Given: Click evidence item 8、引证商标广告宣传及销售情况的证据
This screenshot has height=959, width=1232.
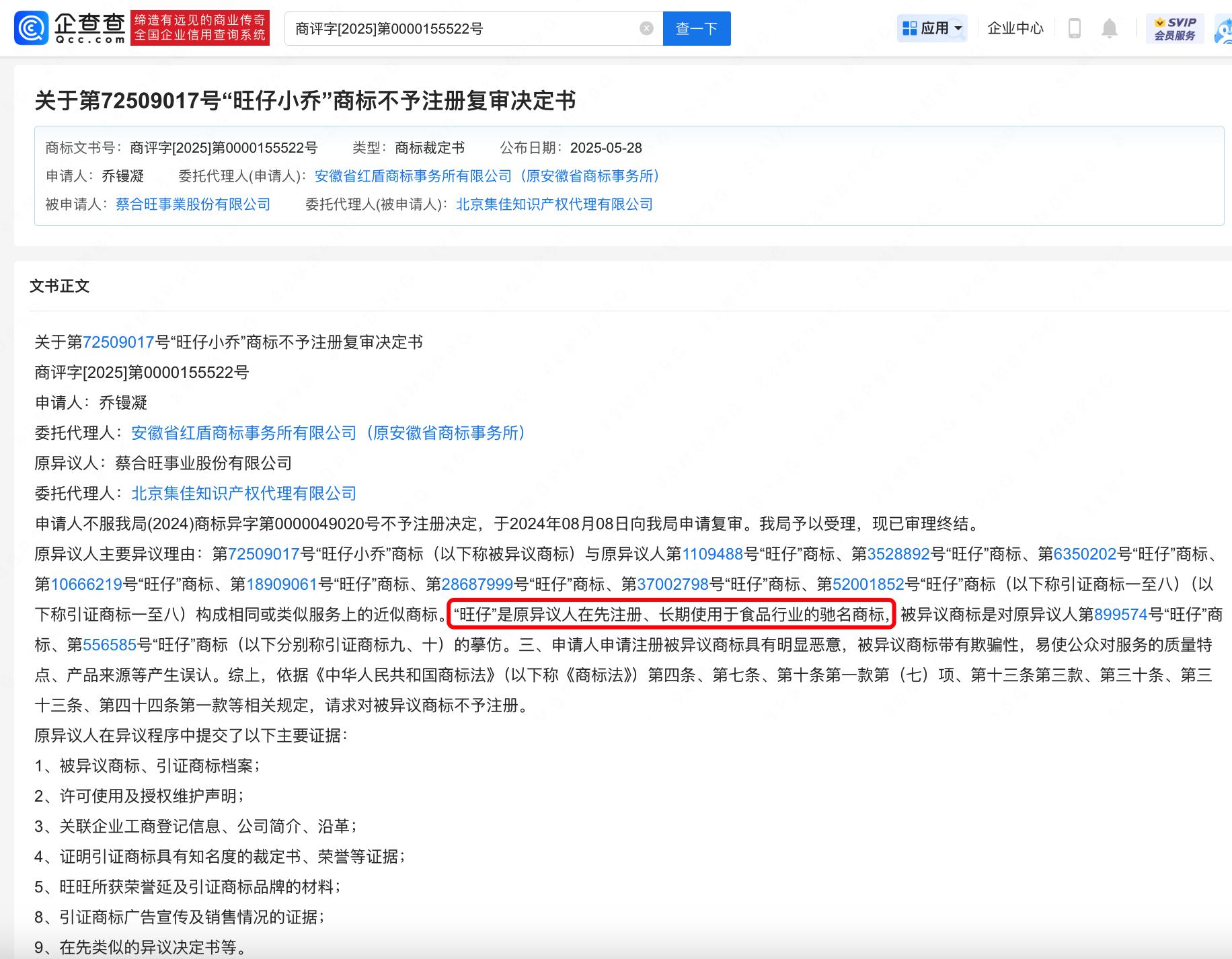Looking at the screenshot, I should [x=180, y=917].
